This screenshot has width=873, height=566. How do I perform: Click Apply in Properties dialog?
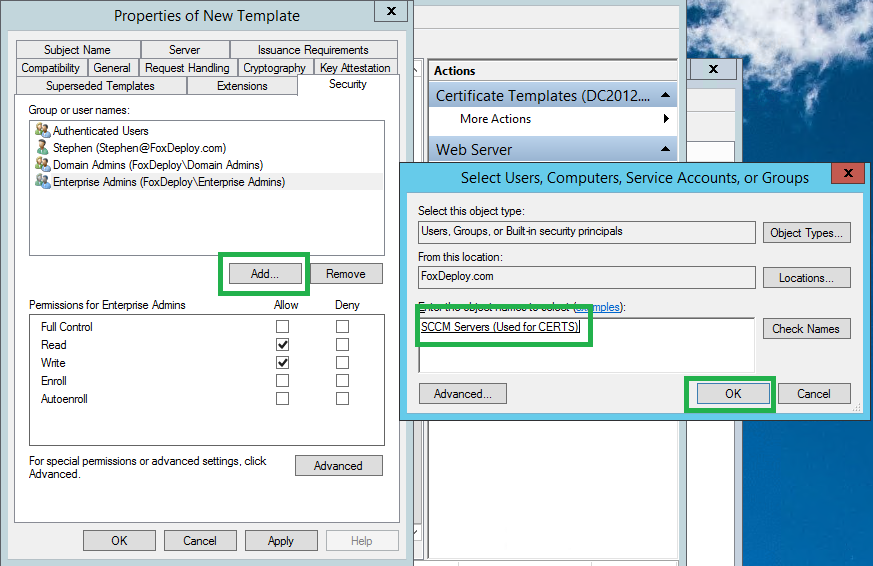tap(281, 540)
